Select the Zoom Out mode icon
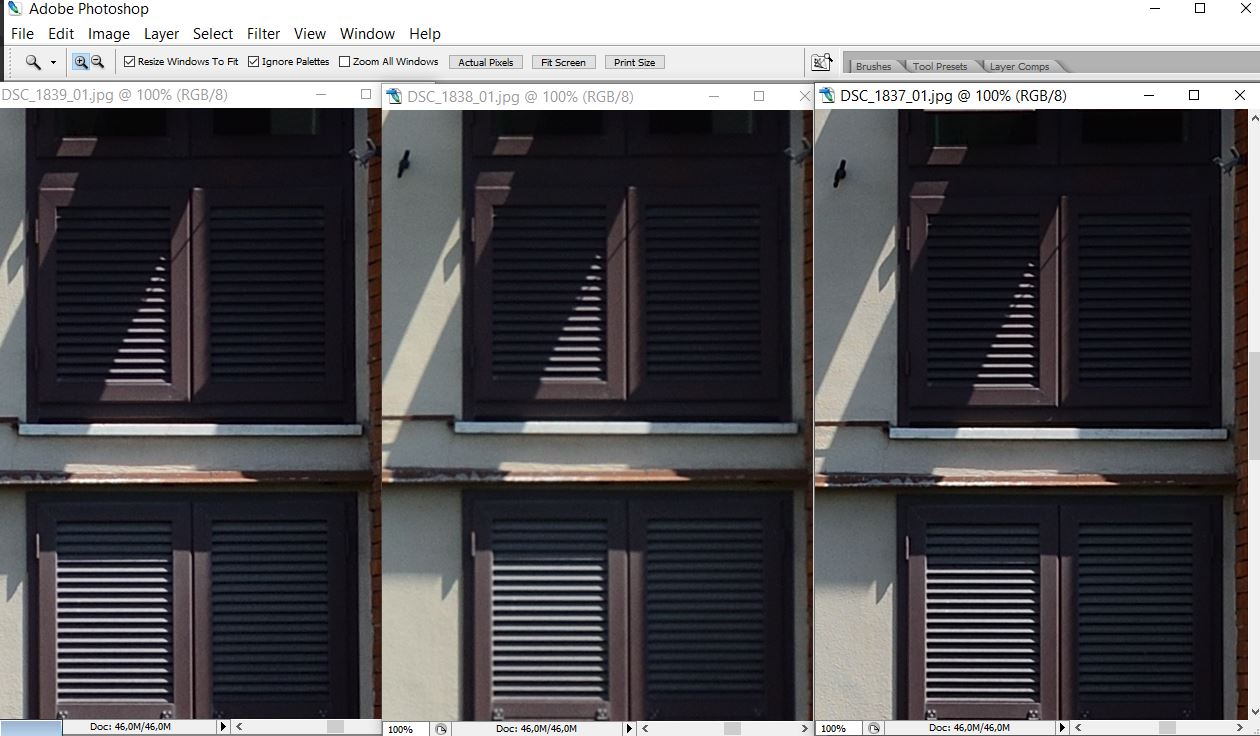The height and width of the screenshot is (736, 1260). tap(97, 62)
